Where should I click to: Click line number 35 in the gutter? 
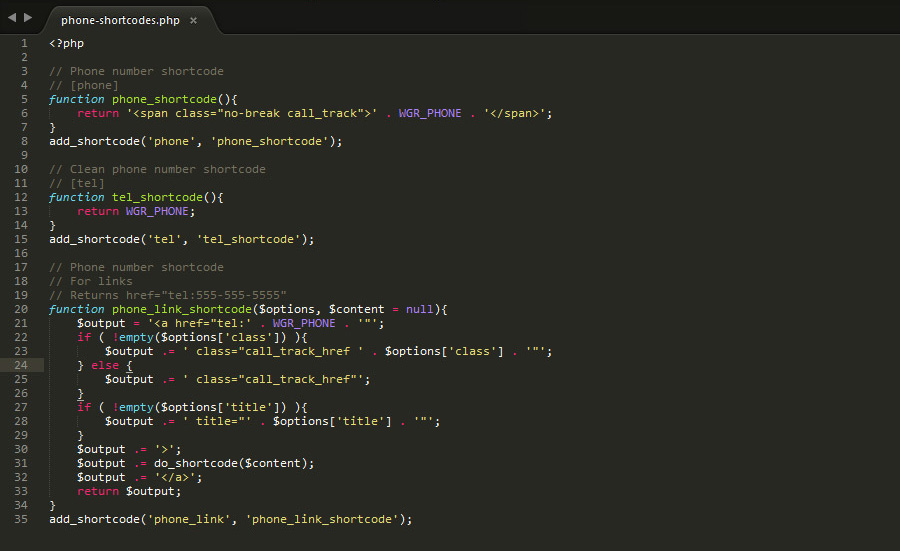(20, 519)
